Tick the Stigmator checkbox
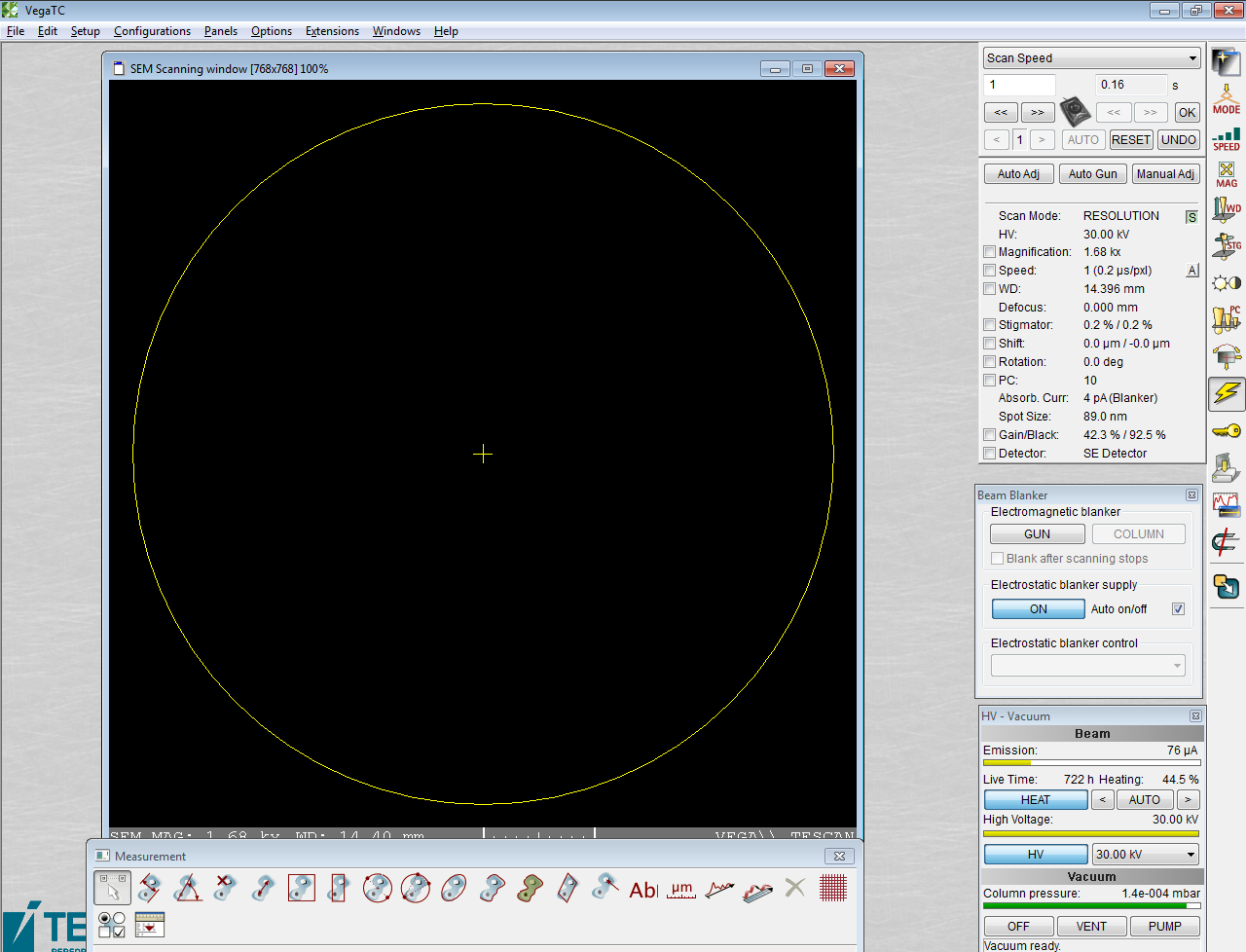1246x952 pixels. [990, 325]
